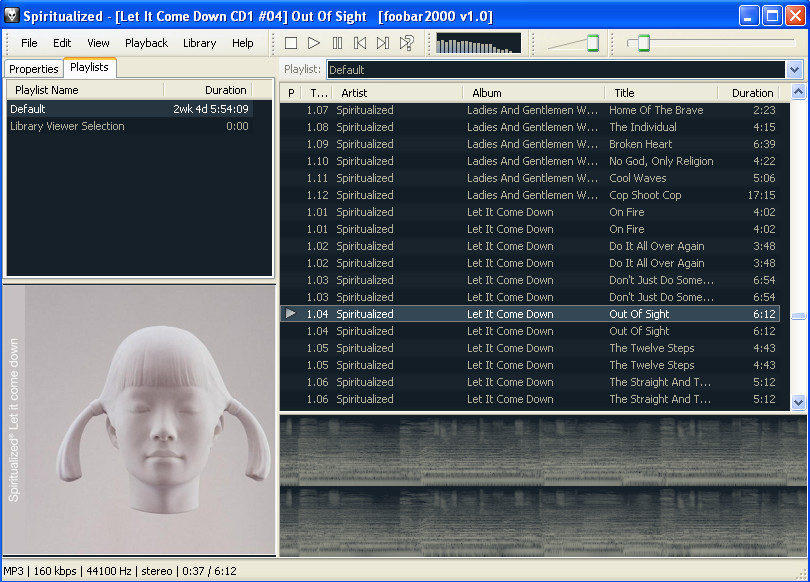The image size is (810, 582).
Task: Open the Playlist dropdown arrow
Action: [x=795, y=69]
